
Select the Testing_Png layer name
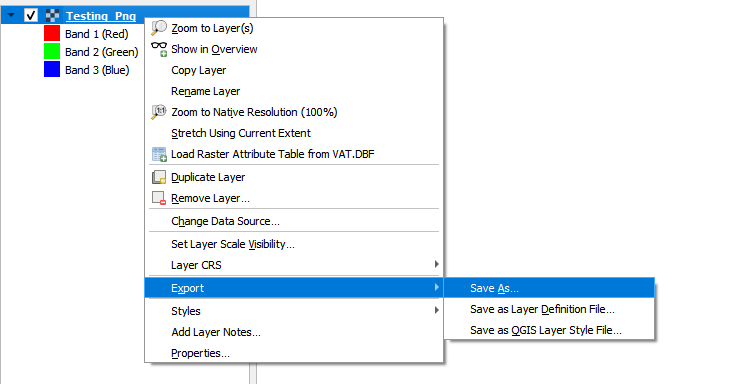101,16
